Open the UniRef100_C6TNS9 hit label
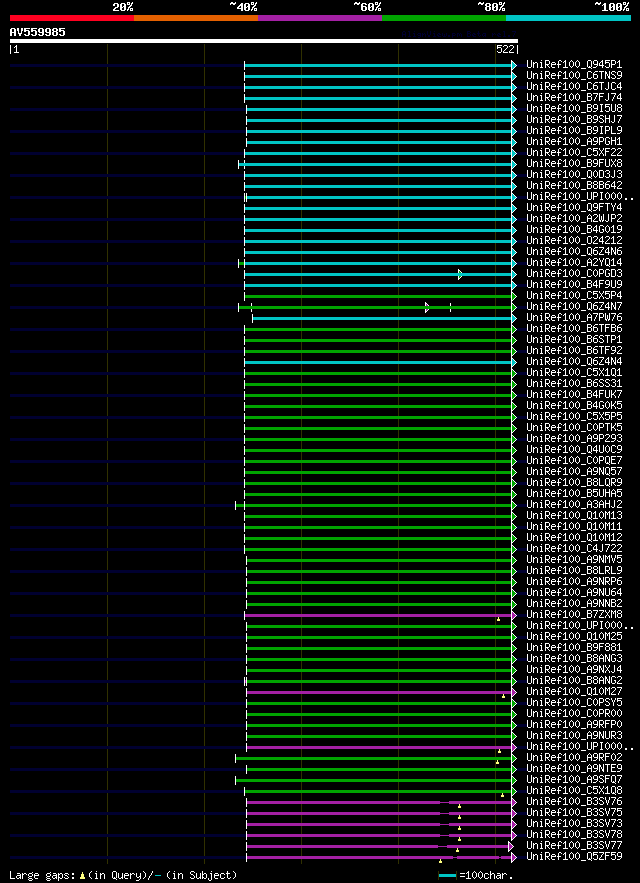 (574, 75)
